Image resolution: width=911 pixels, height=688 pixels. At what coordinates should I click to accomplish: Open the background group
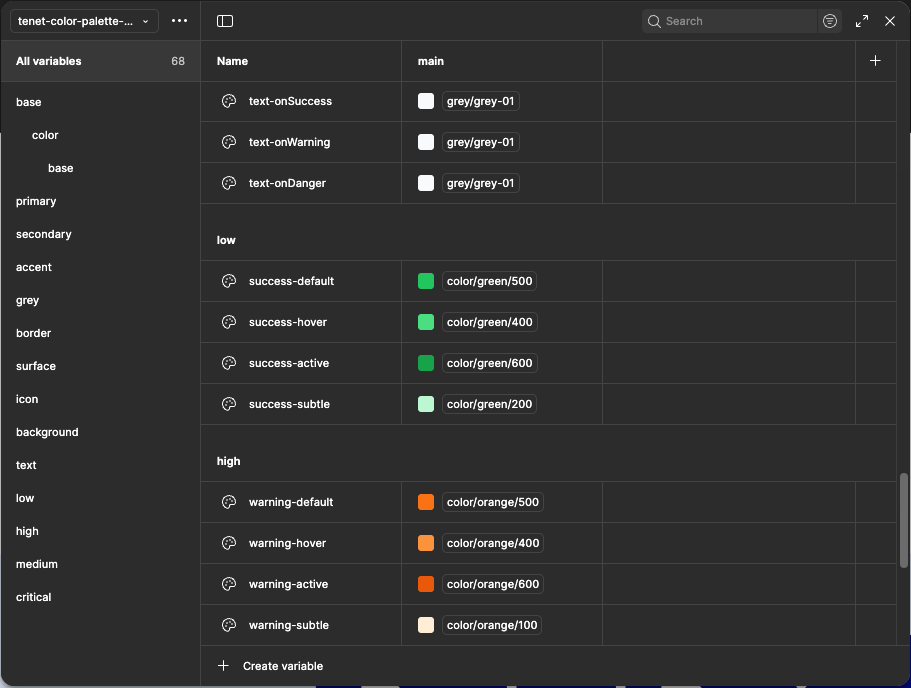point(47,432)
